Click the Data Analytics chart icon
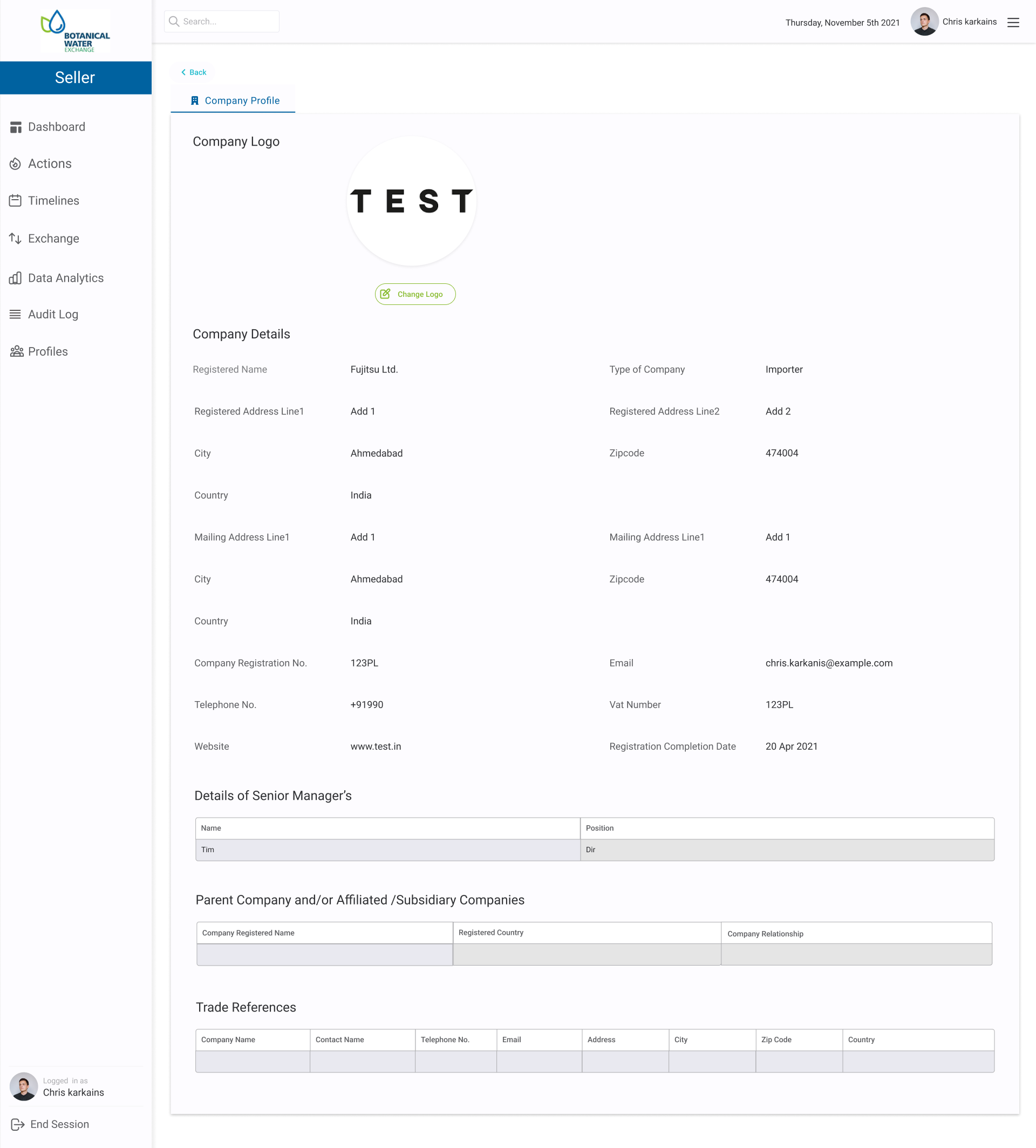This screenshot has height=1148, width=1036. pyautogui.click(x=15, y=278)
